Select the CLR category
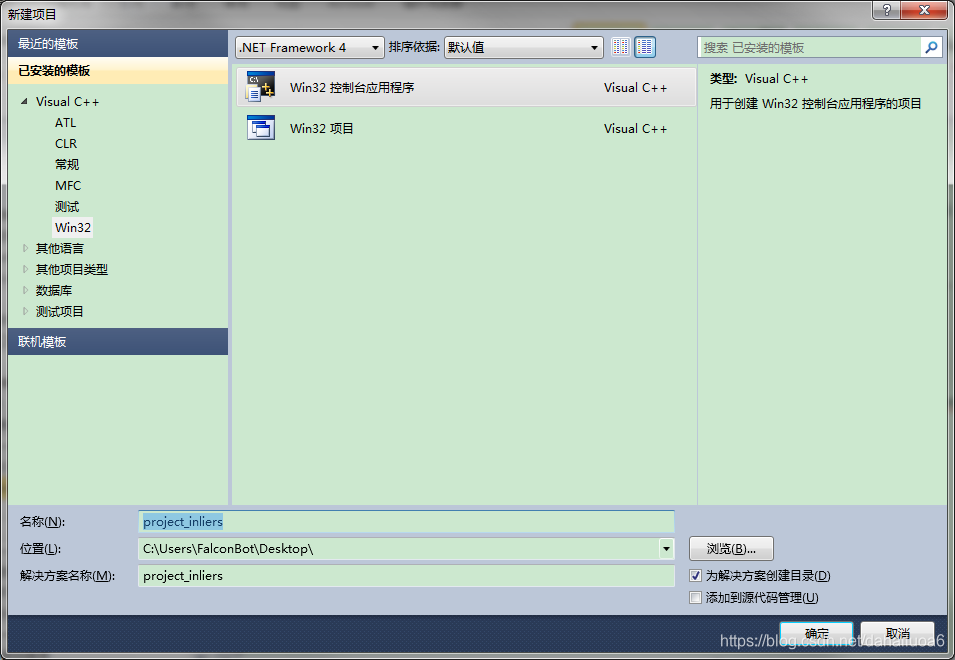Viewport: 955px width, 660px height. (66, 144)
